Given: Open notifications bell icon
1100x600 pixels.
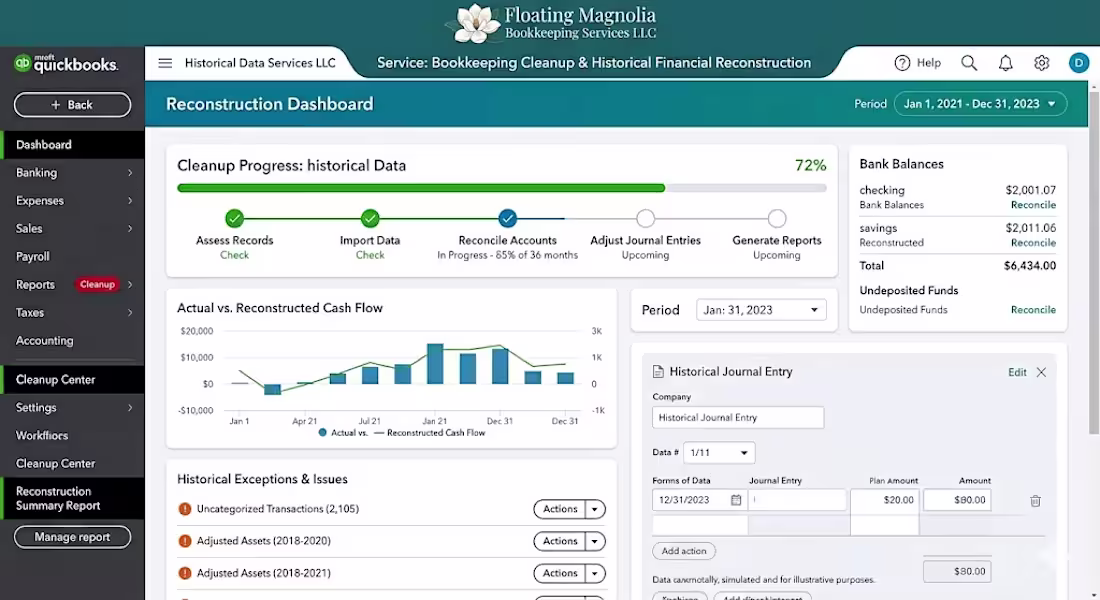Looking at the screenshot, I should click(x=1005, y=63).
